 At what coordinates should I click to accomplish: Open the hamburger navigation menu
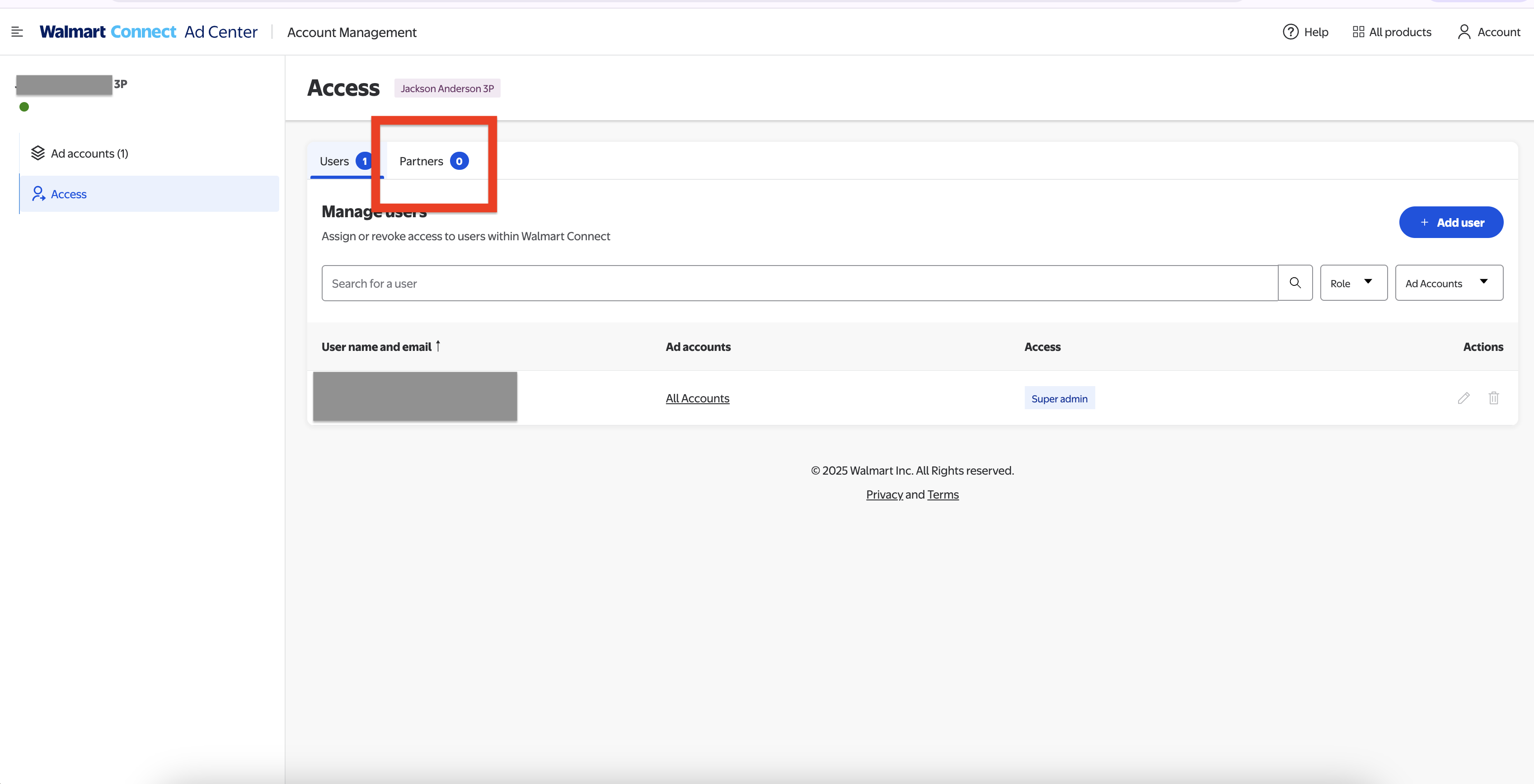point(17,32)
